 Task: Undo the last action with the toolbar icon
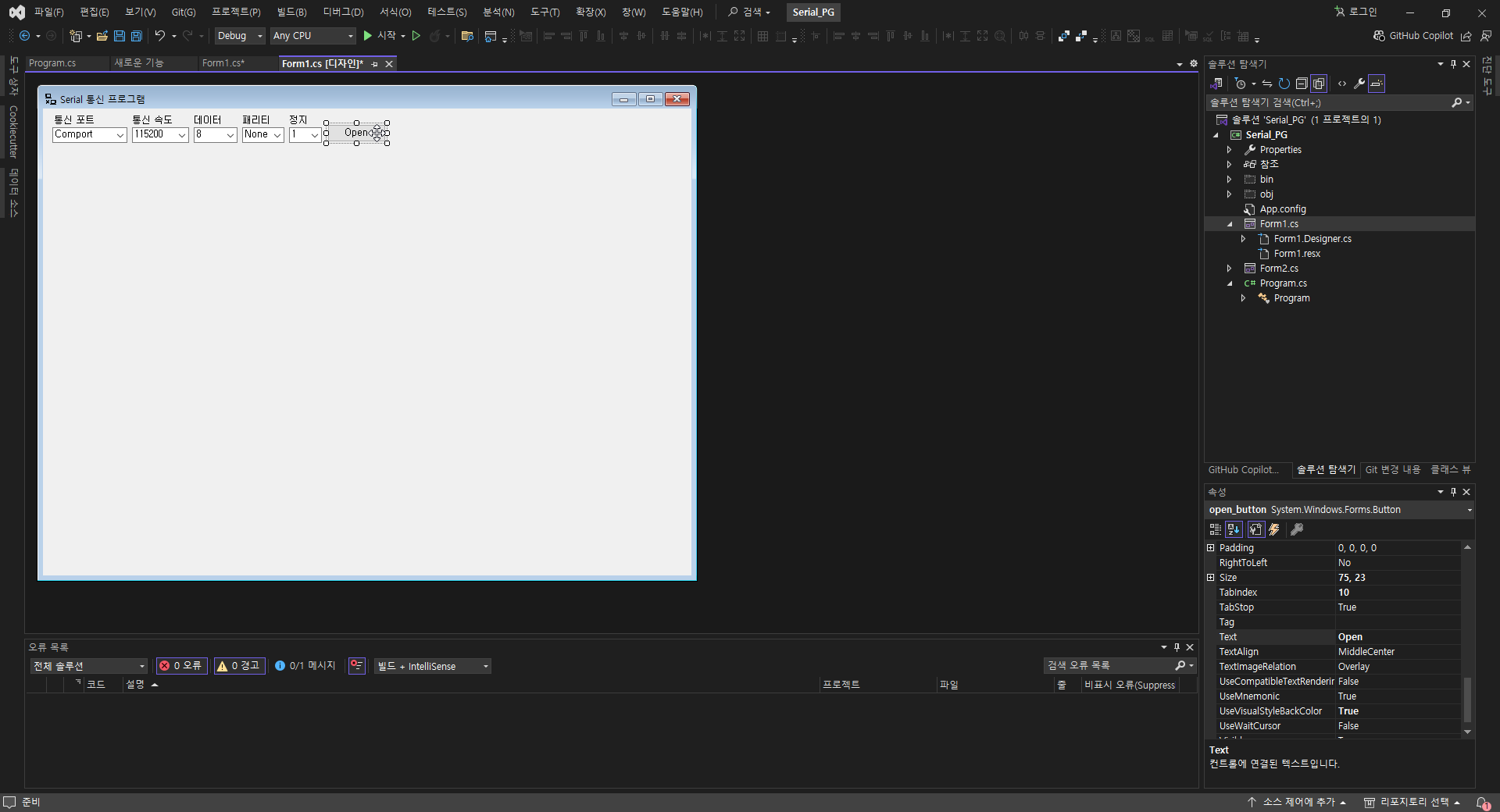[x=159, y=36]
